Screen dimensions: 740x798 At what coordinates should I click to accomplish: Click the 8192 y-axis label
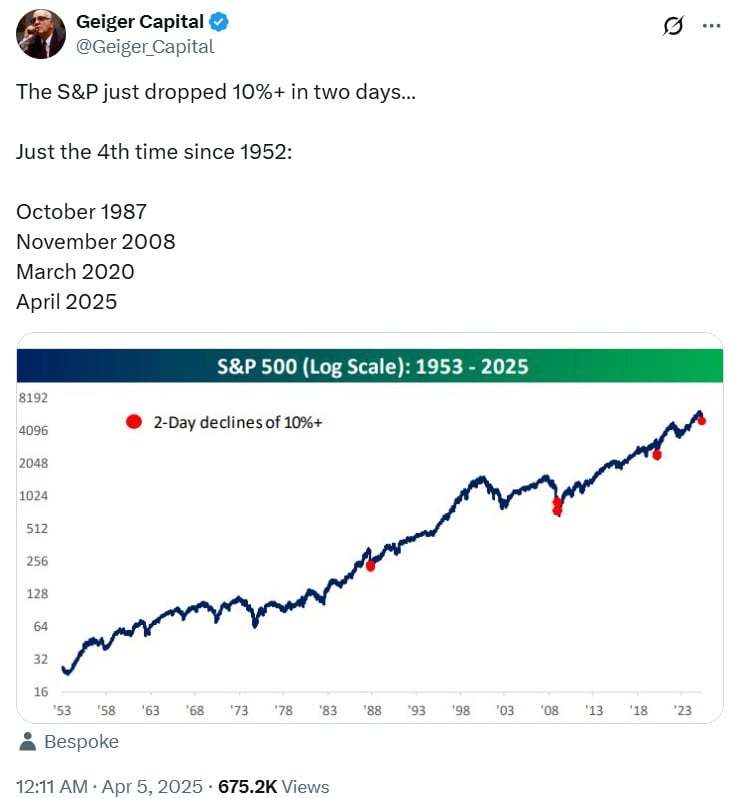click(x=33, y=397)
